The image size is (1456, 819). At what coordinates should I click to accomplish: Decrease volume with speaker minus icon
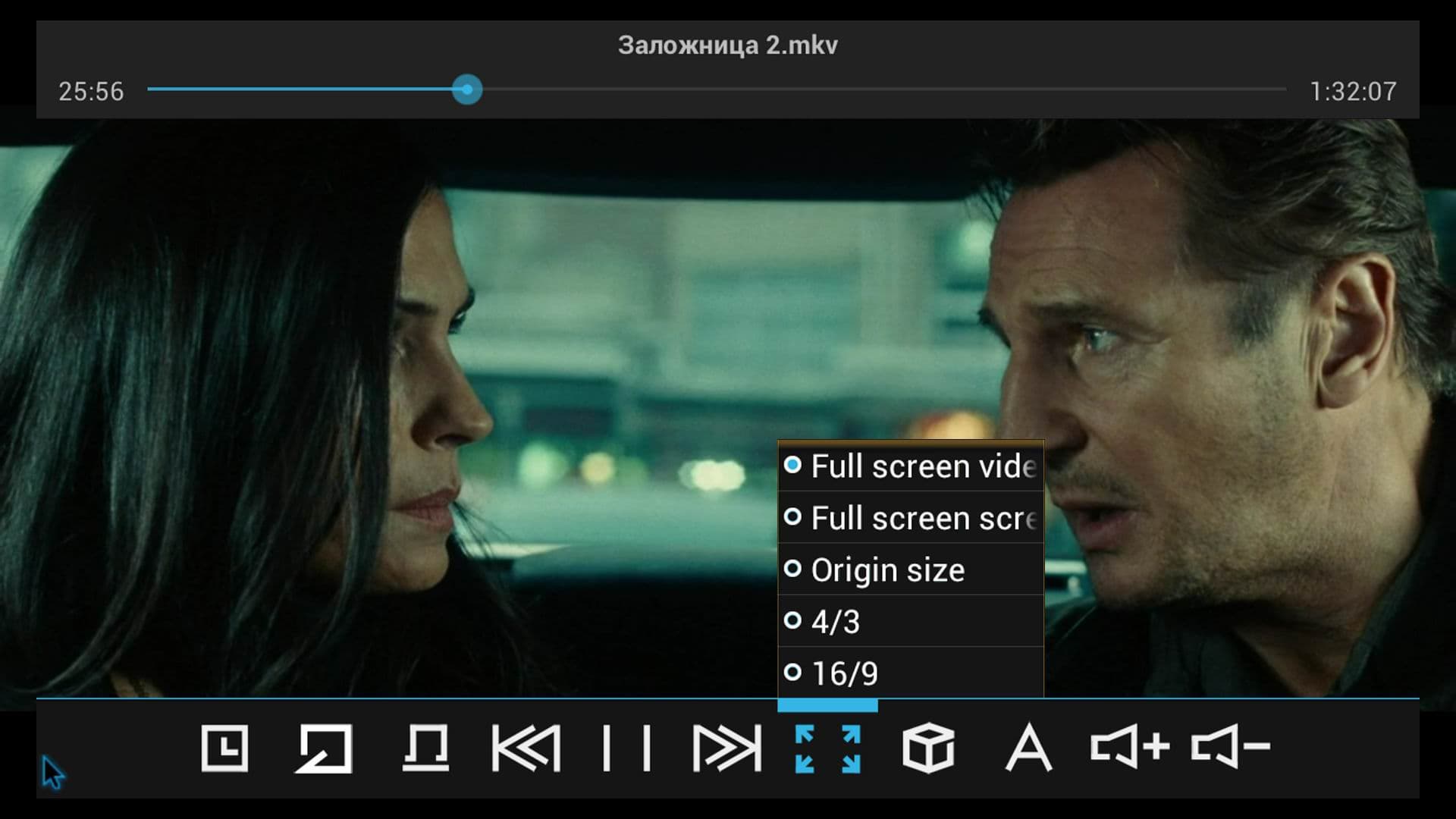(1230, 747)
